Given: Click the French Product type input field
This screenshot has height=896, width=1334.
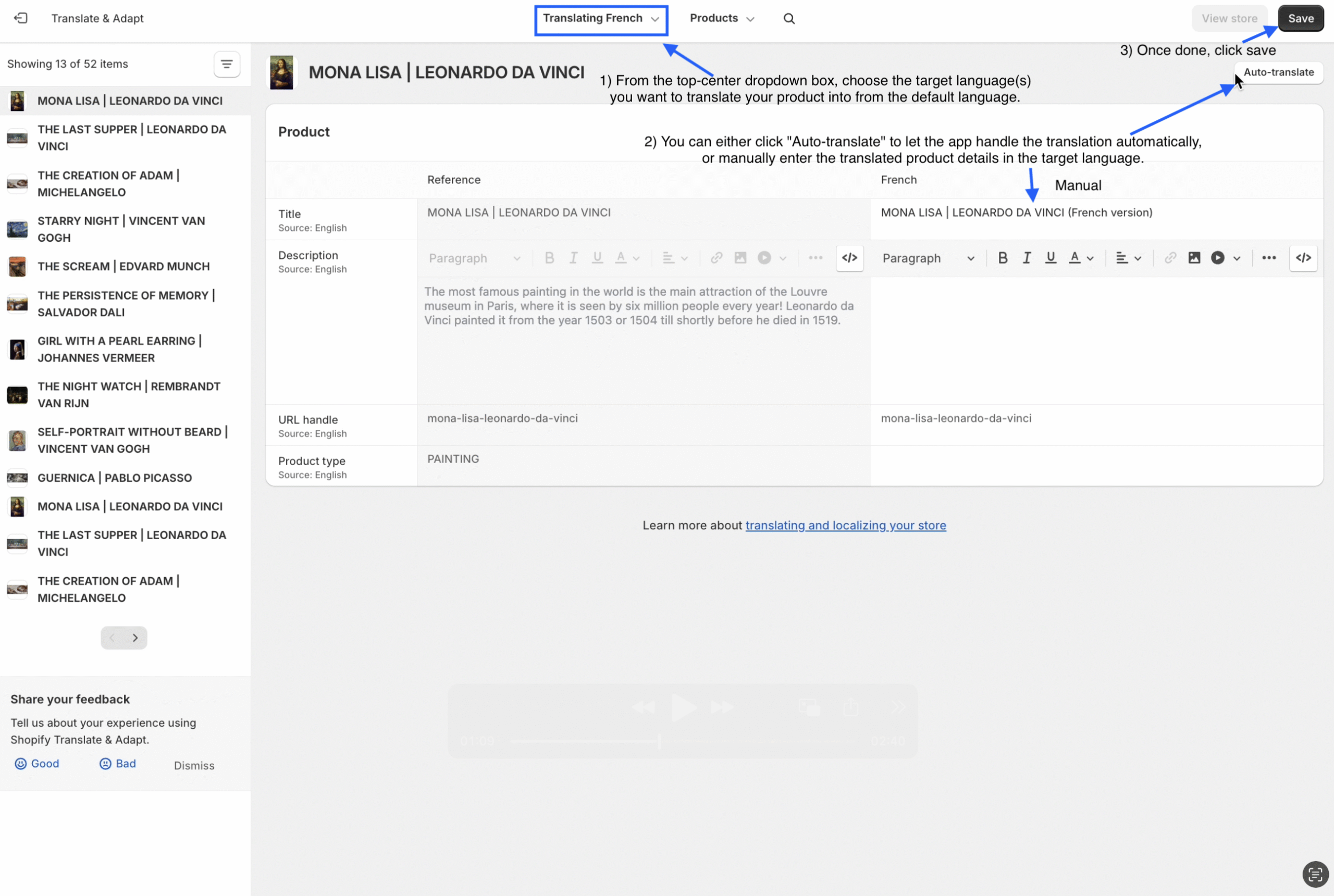Looking at the screenshot, I should 1096,466.
